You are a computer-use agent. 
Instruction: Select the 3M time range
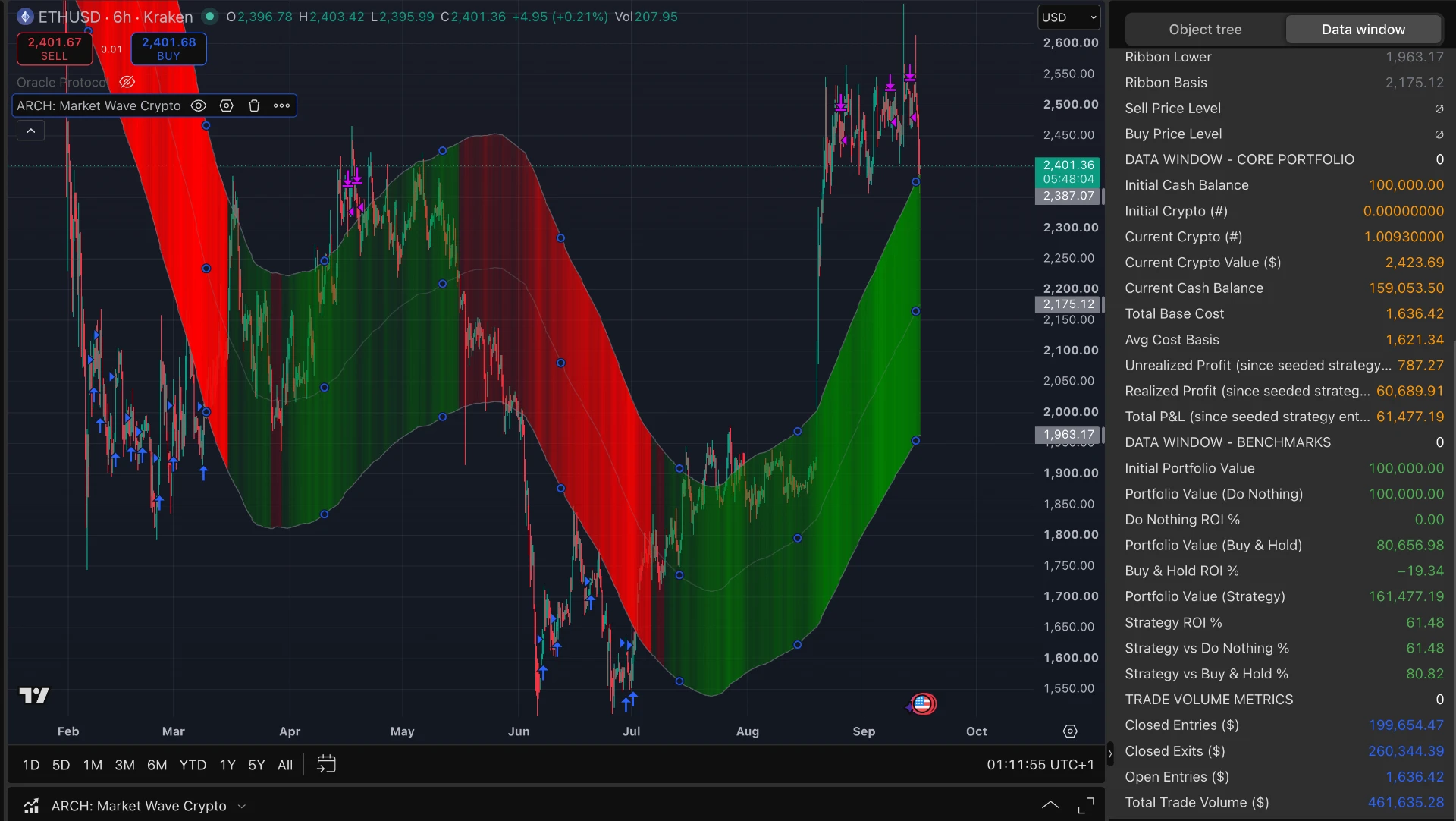pos(124,765)
